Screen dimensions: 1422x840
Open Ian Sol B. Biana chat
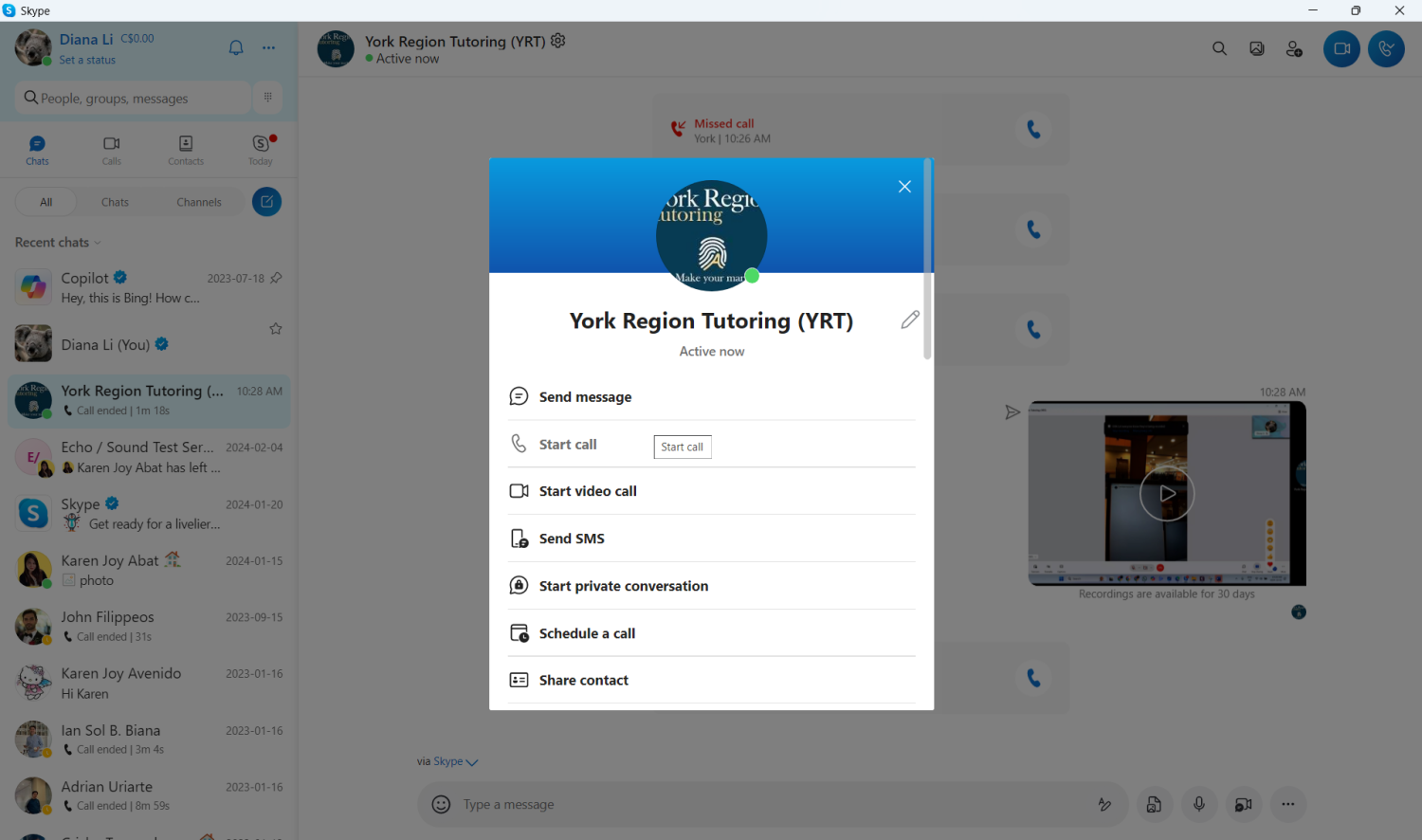tap(149, 740)
